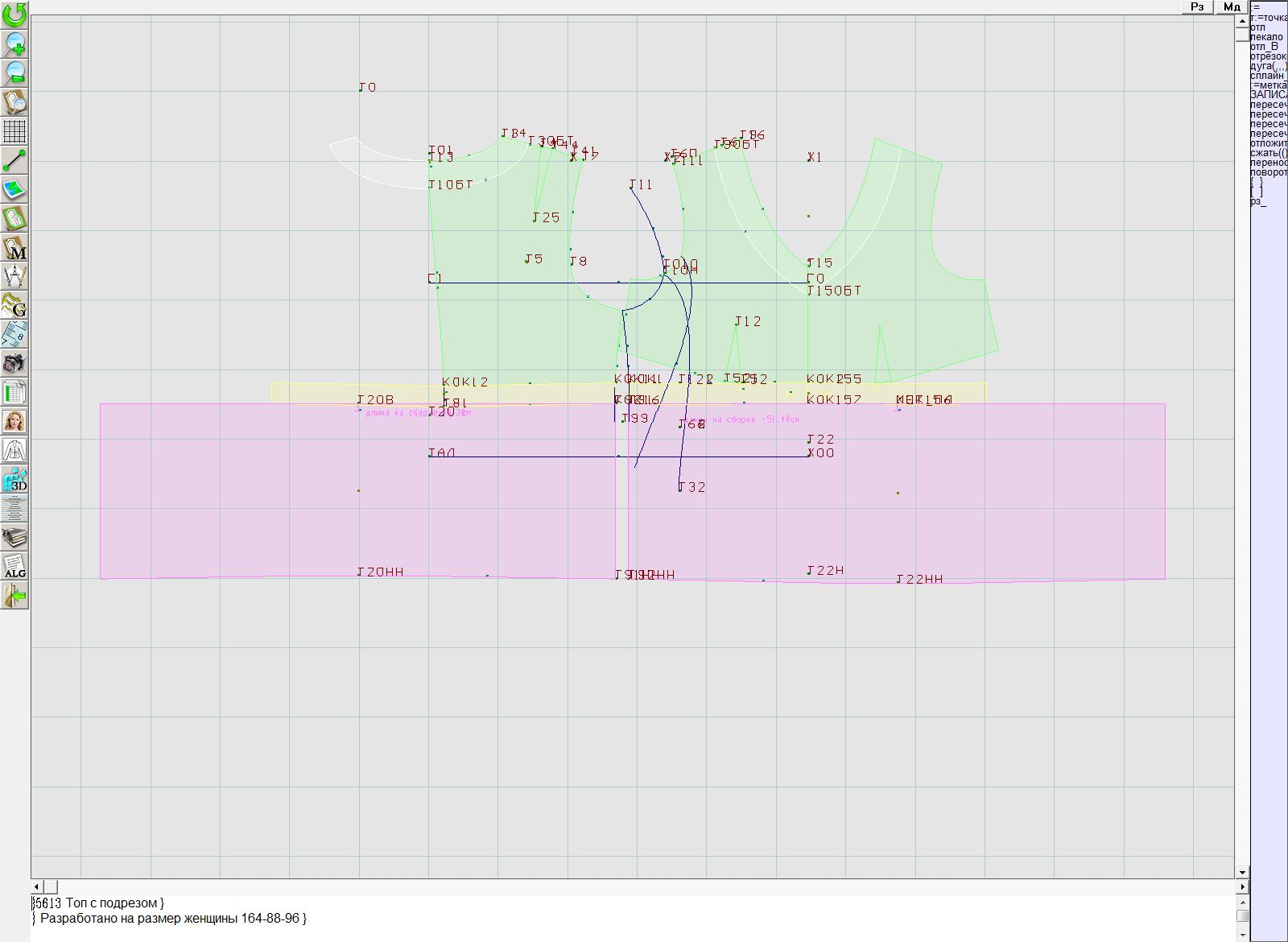Toggle the grid display icon
The width and height of the screenshot is (1288, 942).
point(14,130)
